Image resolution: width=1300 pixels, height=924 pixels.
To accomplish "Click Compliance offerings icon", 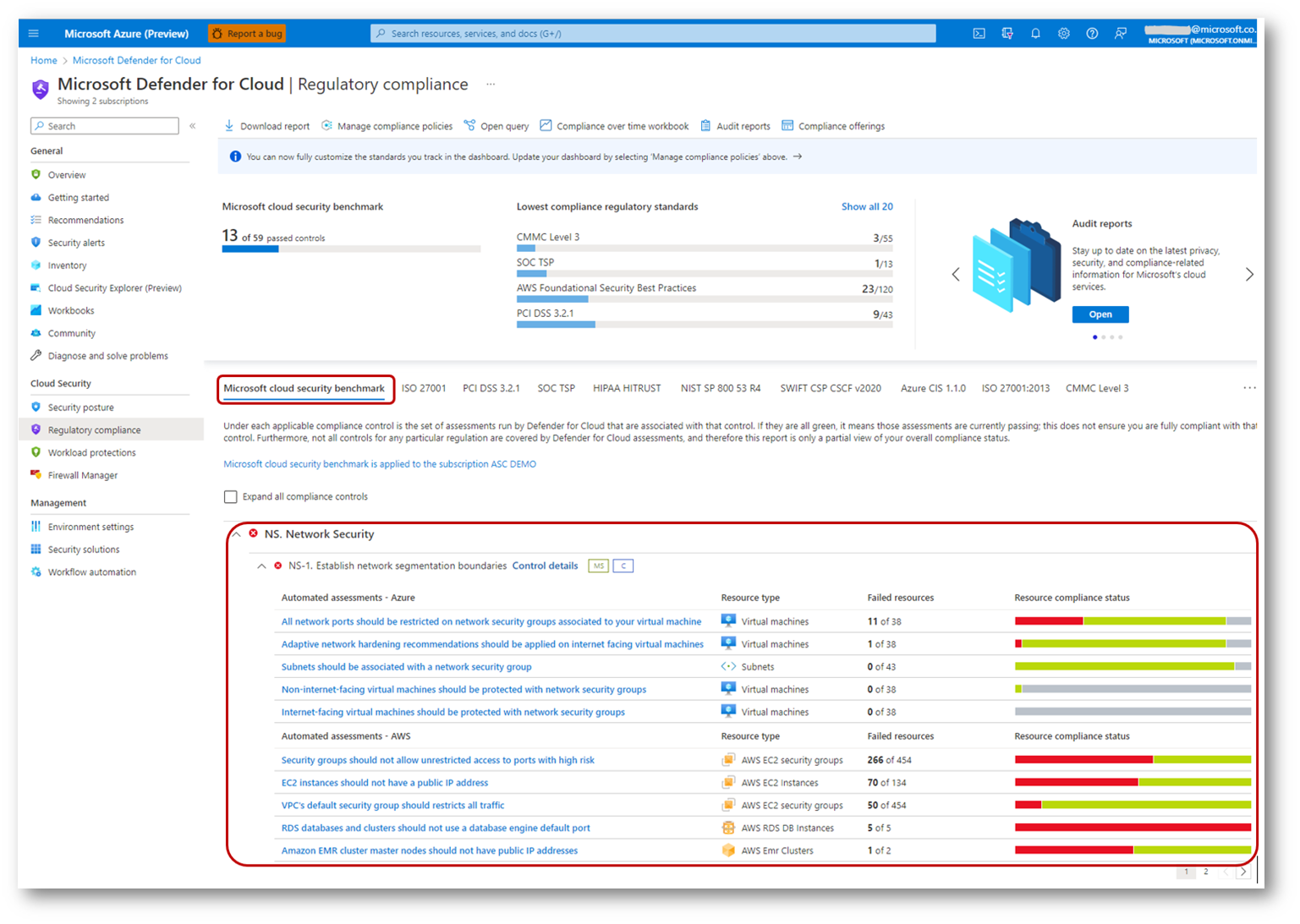I will pyautogui.click(x=787, y=125).
